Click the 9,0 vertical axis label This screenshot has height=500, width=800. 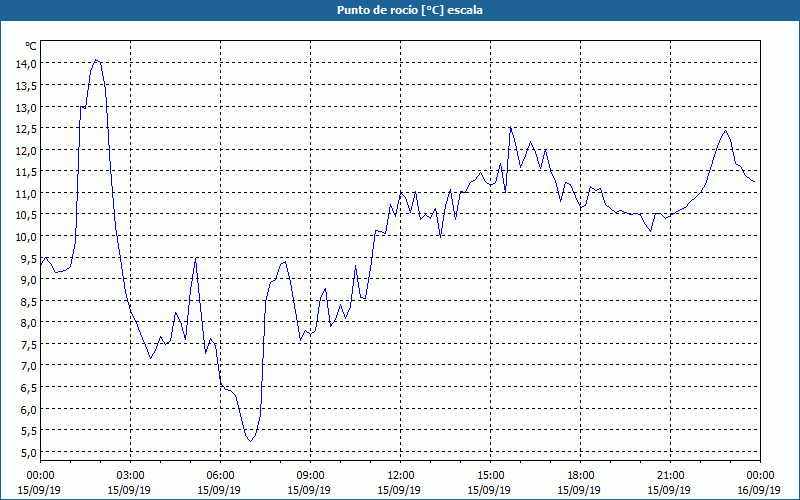pyautogui.click(x=29, y=280)
